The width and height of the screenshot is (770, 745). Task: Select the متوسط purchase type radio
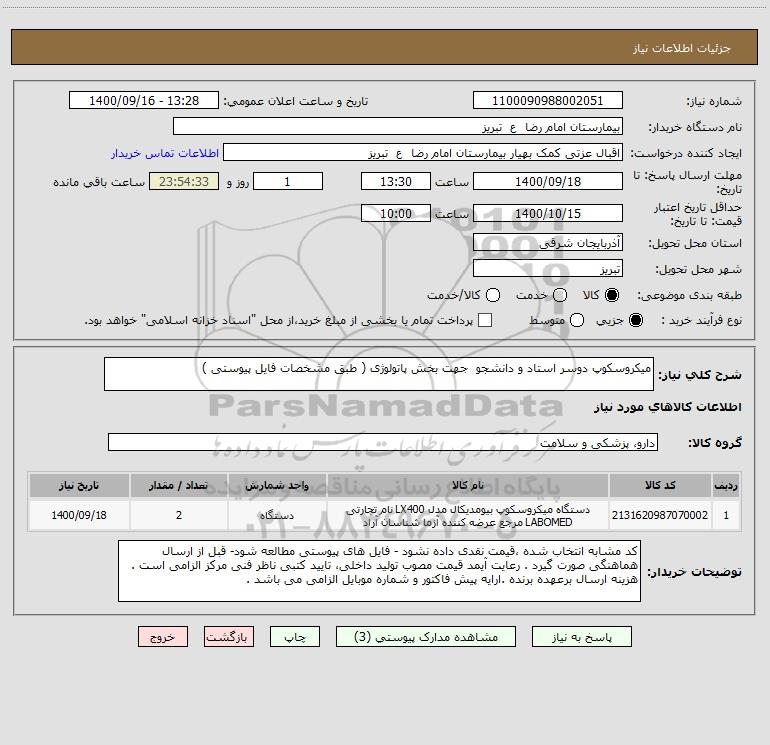pyautogui.click(x=577, y=320)
